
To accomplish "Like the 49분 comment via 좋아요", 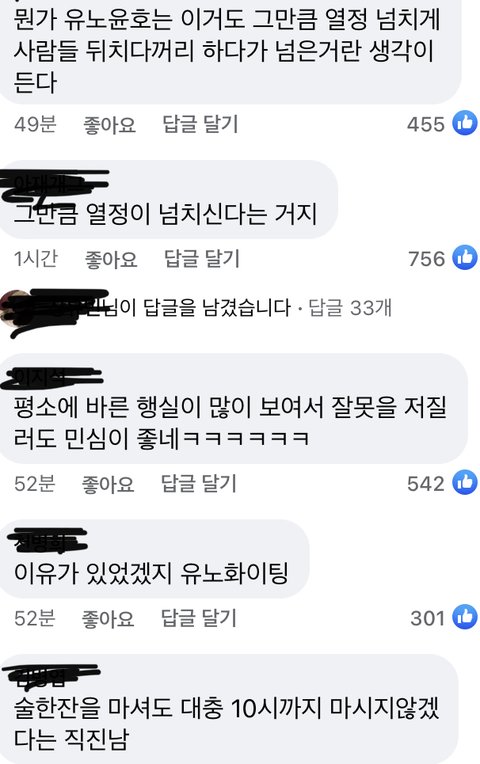I will [109, 125].
